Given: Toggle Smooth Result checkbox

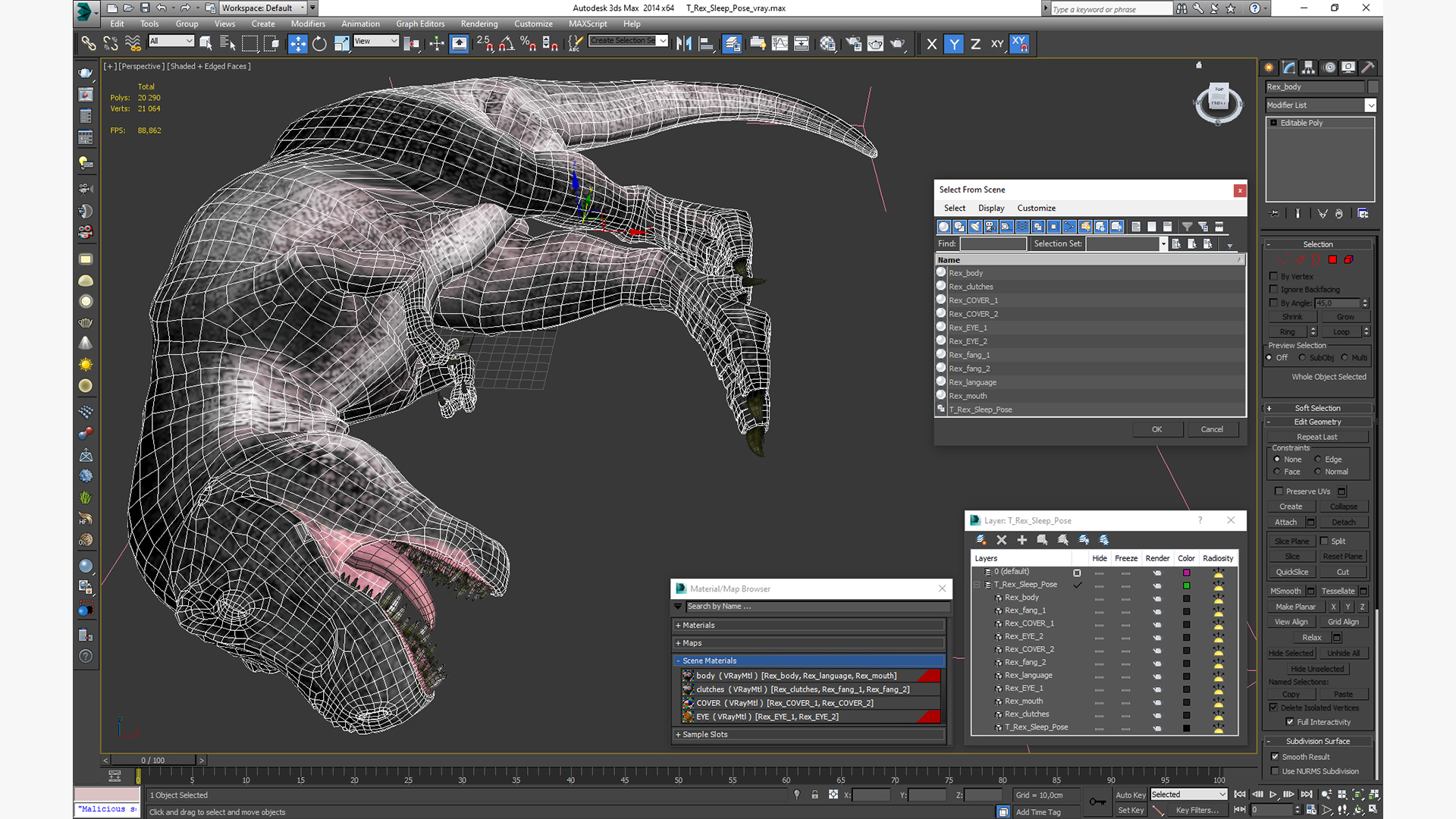Looking at the screenshot, I should (x=1275, y=757).
